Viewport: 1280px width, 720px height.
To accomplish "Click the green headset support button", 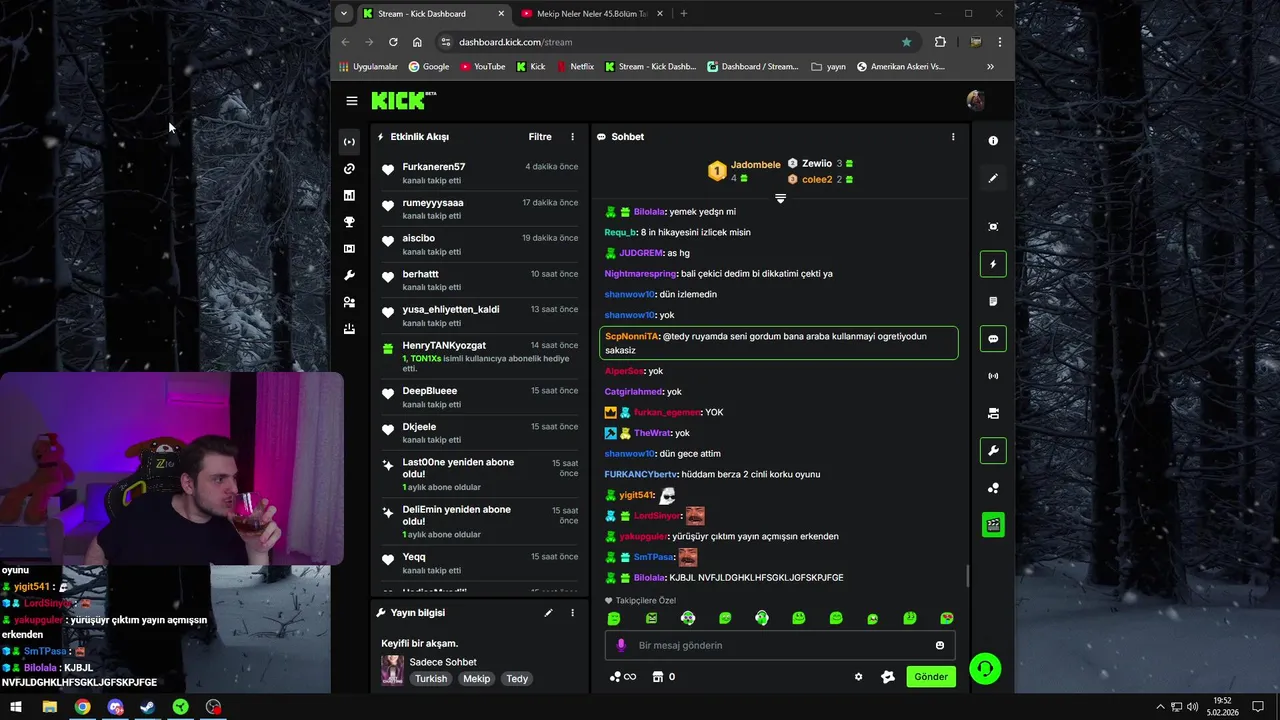I will (x=985, y=669).
